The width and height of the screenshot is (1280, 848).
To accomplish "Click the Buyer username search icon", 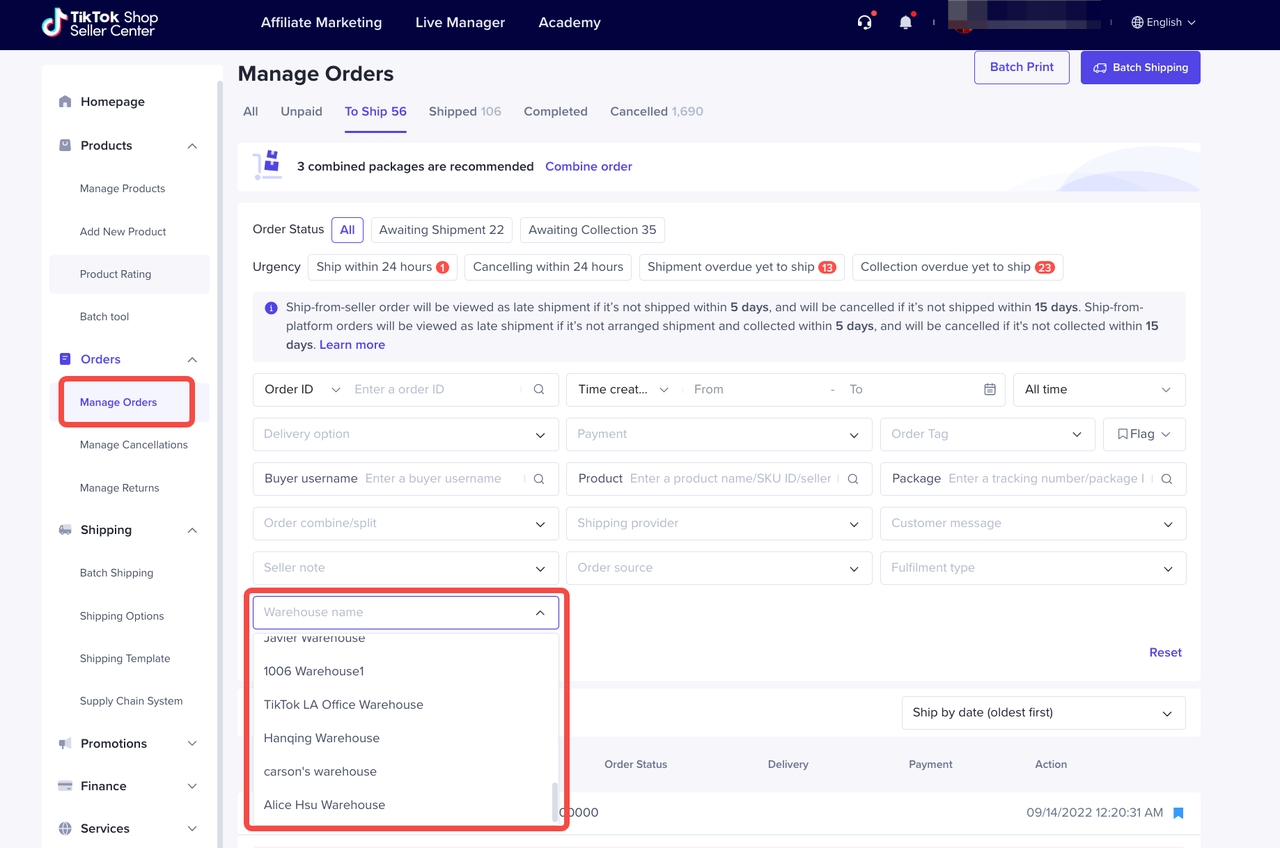I will click(539, 479).
